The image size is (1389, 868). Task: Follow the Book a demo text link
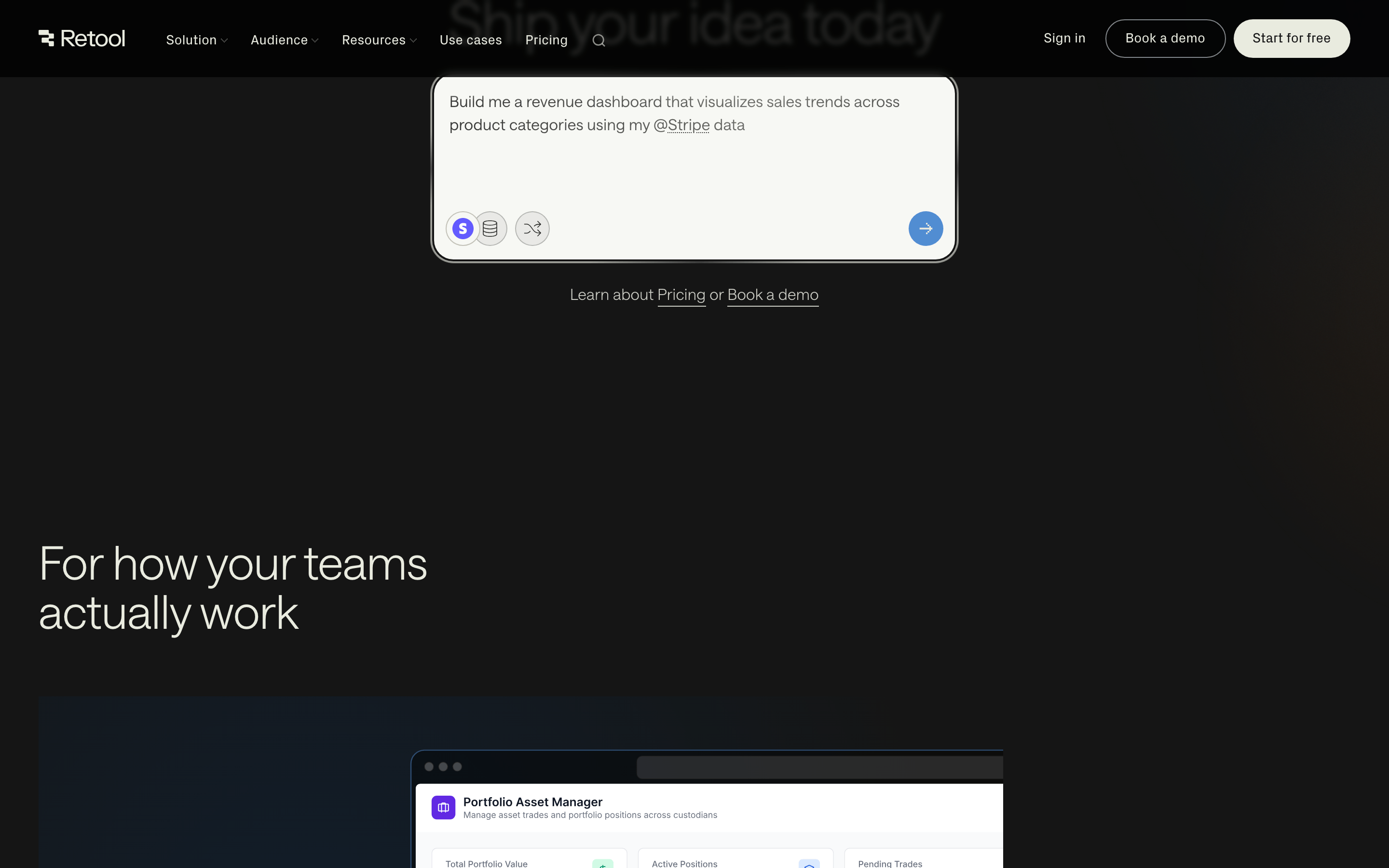click(773, 295)
